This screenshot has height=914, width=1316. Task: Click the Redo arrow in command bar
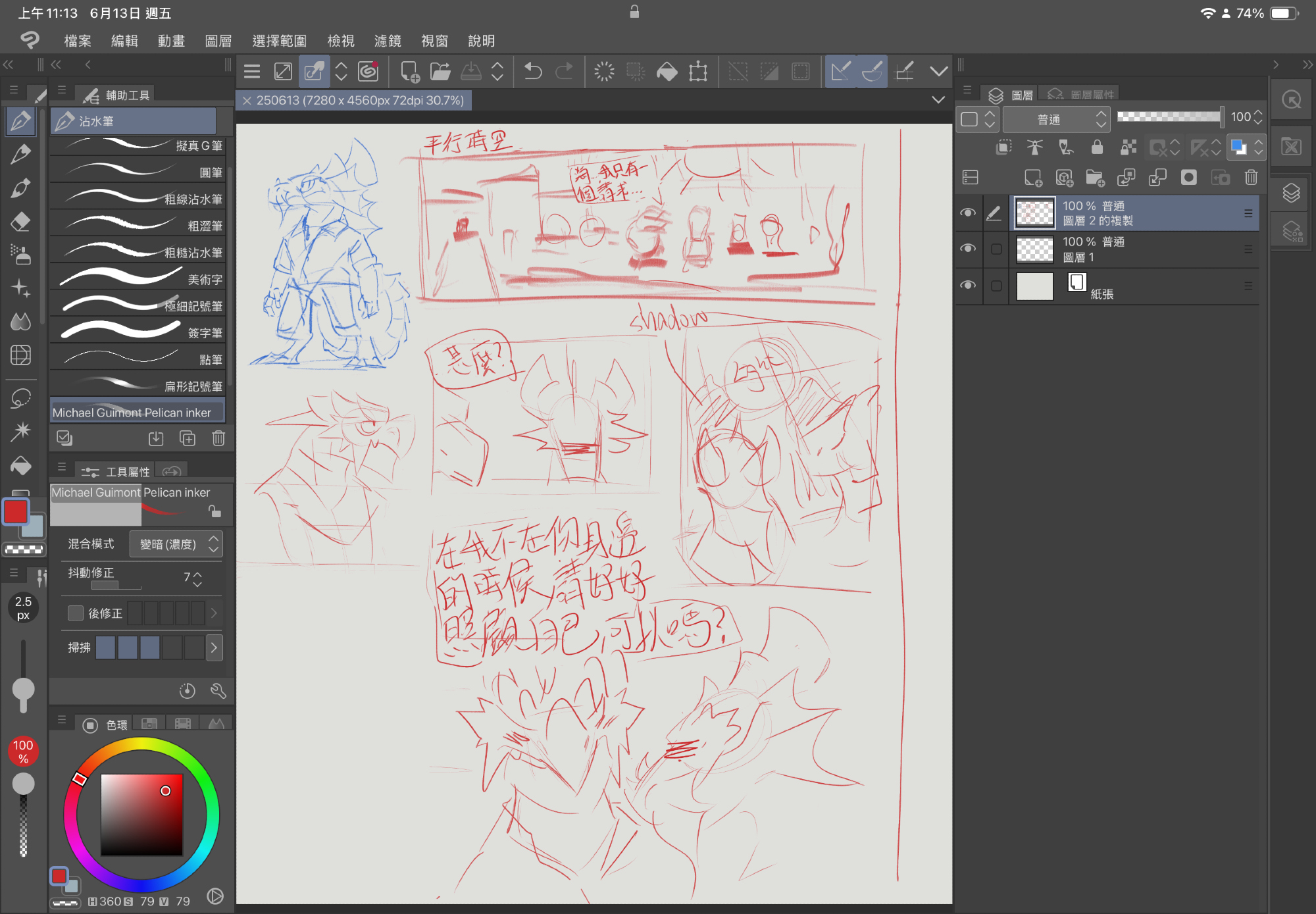tap(565, 71)
